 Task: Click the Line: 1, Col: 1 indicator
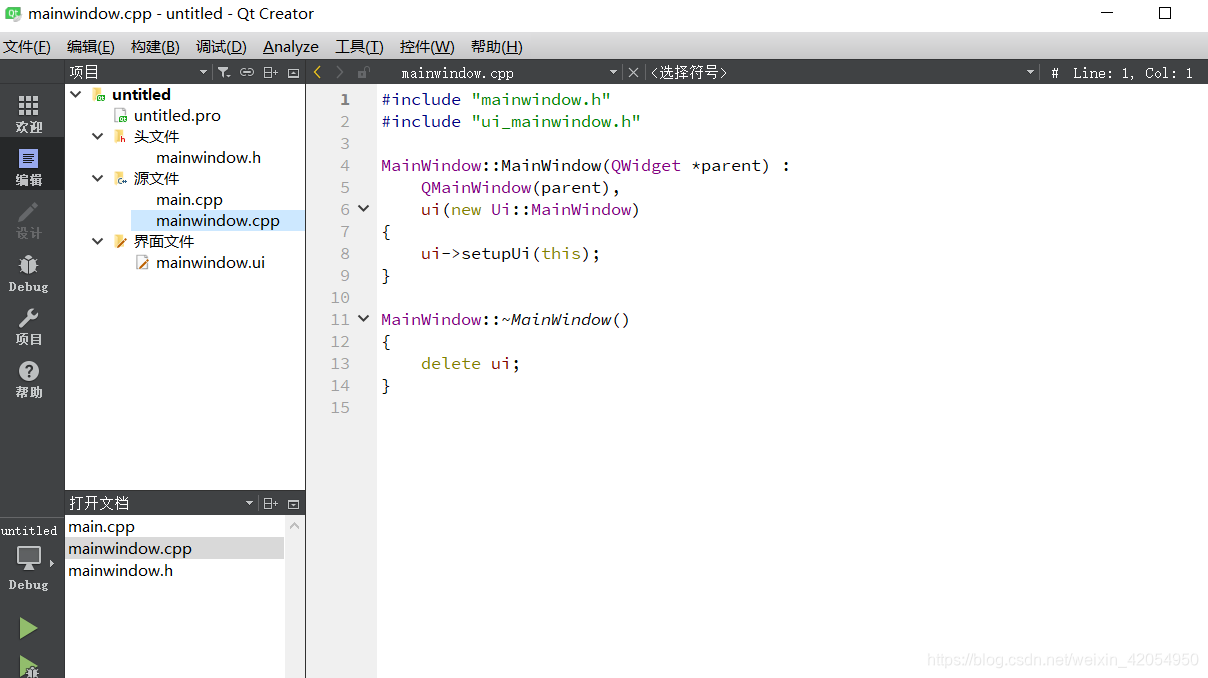pyautogui.click(x=1132, y=73)
